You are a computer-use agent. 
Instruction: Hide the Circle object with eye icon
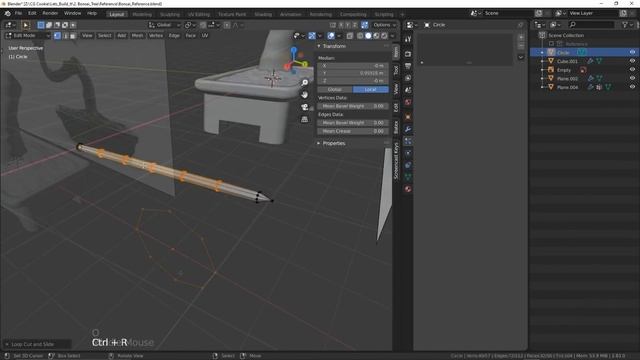[x=632, y=52]
